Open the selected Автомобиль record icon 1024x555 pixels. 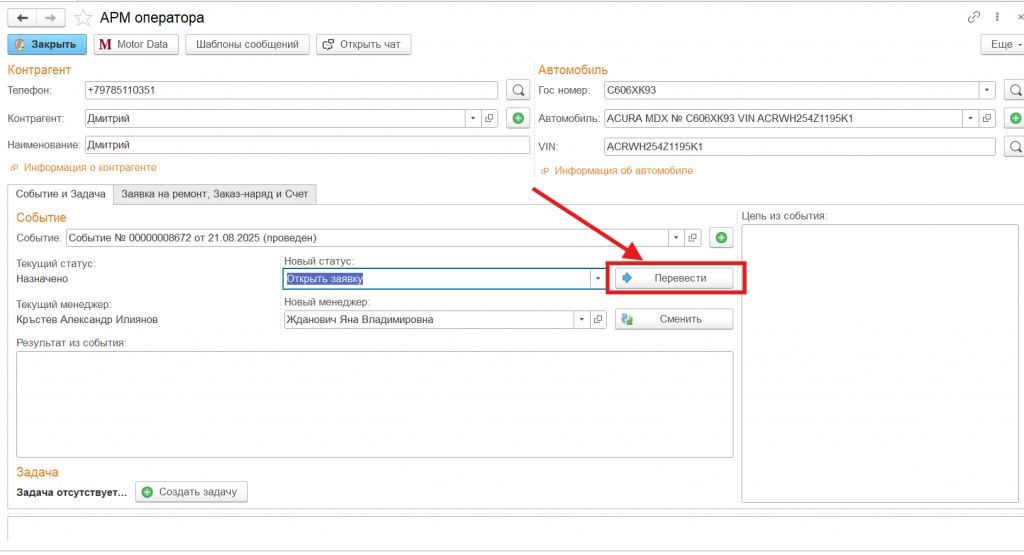coord(985,118)
